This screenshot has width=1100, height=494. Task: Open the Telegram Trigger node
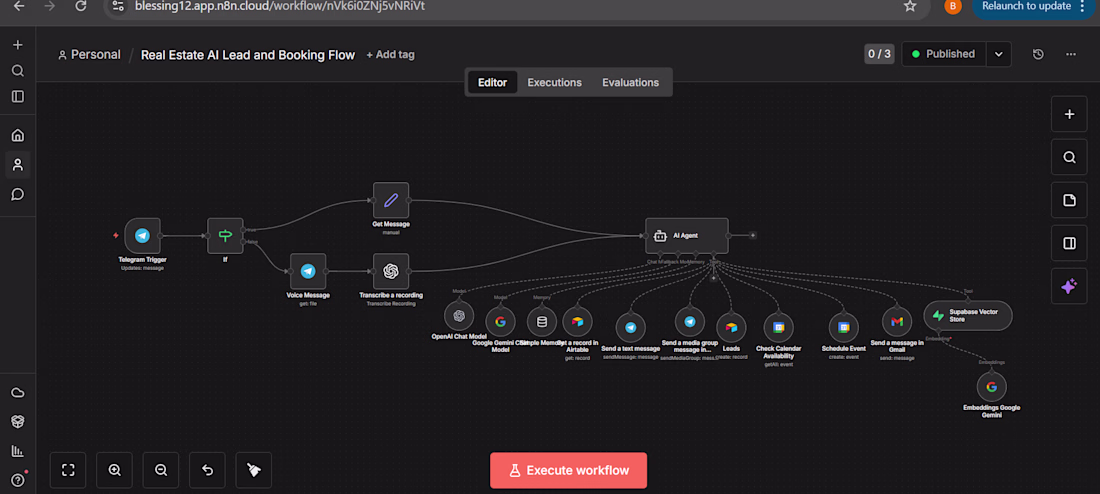[142, 236]
